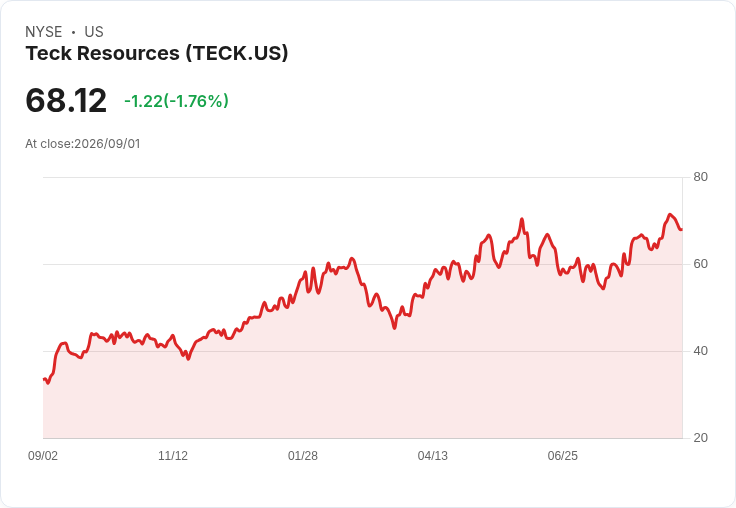This screenshot has height=508, width=736.
Task: Click the 20 y-axis price label
Action: tap(700, 438)
